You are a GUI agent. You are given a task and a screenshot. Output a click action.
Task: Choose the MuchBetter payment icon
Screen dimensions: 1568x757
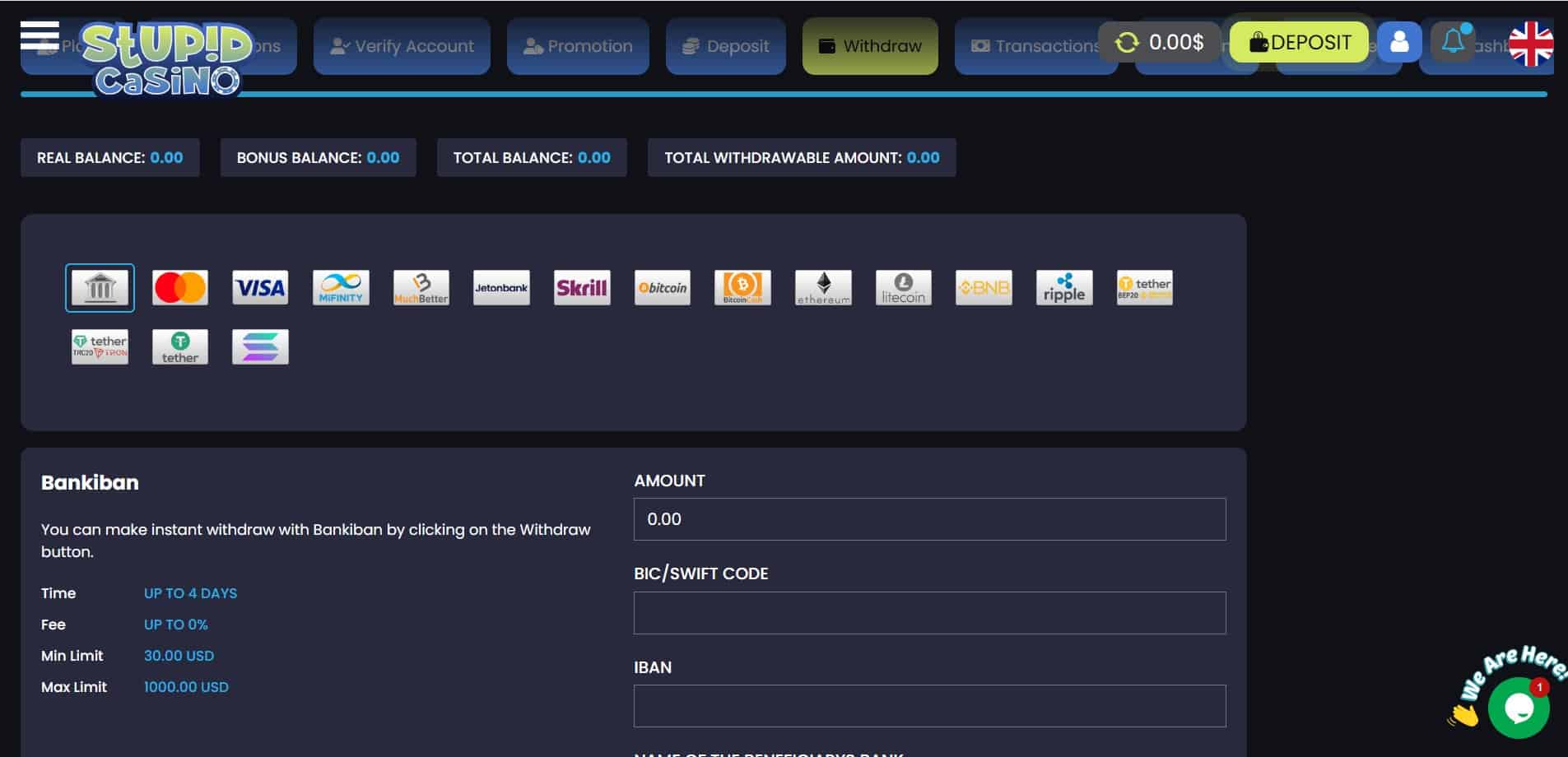421,288
